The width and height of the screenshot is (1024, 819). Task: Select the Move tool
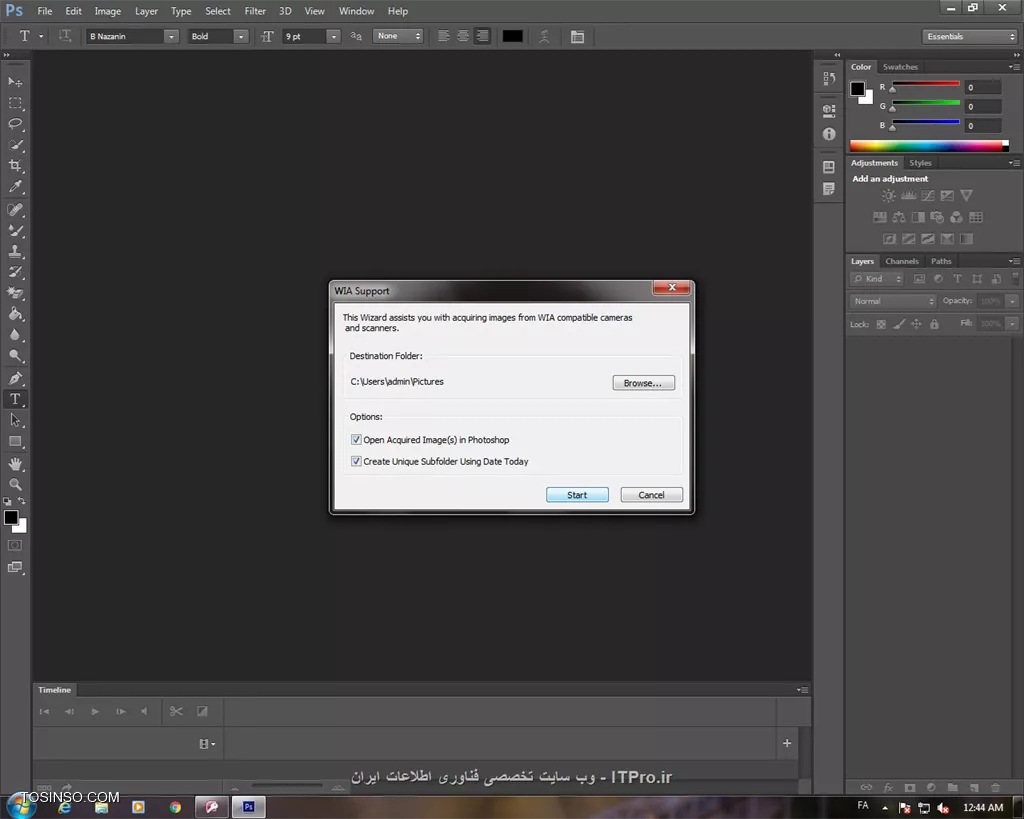click(x=15, y=82)
